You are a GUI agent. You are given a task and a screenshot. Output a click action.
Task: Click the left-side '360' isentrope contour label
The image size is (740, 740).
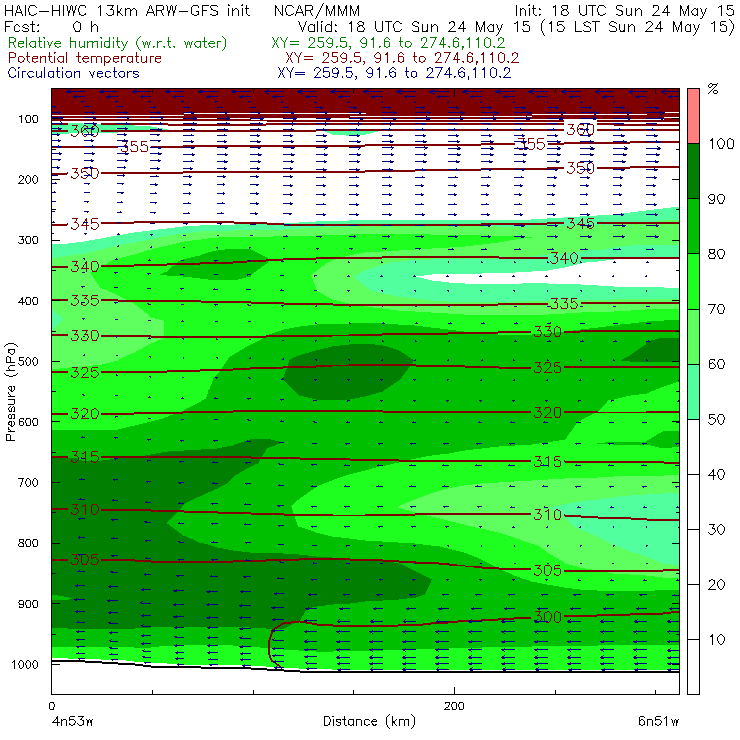85,131
